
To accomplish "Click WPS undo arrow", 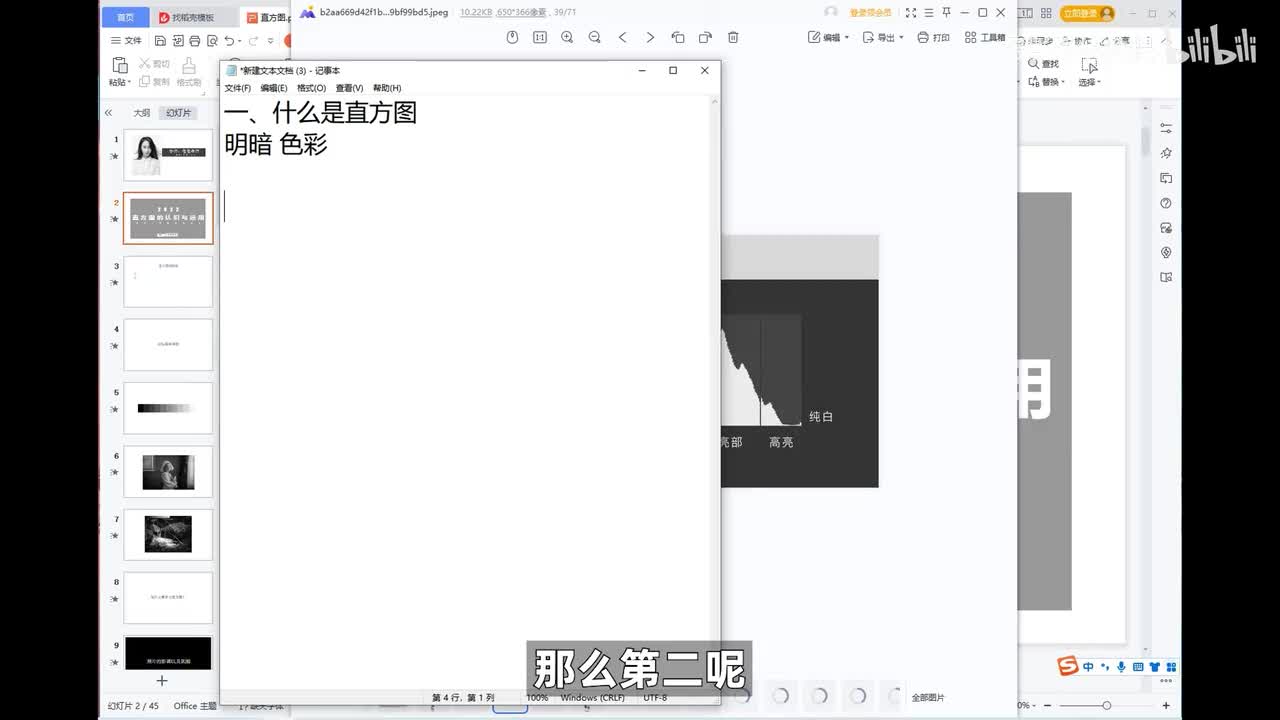I will pos(229,41).
